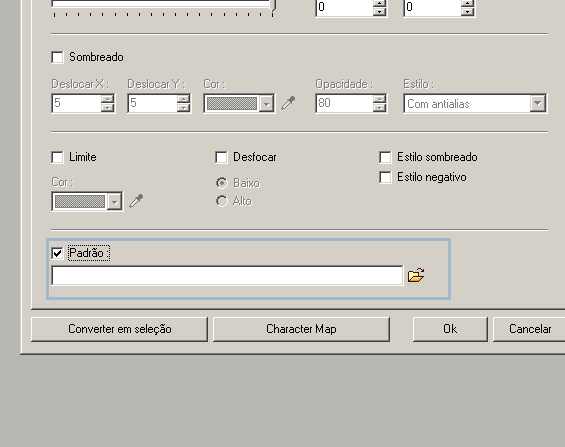Decrease Deslocar Y value with down arrow
565x447 pixels.
pyautogui.click(x=183, y=108)
